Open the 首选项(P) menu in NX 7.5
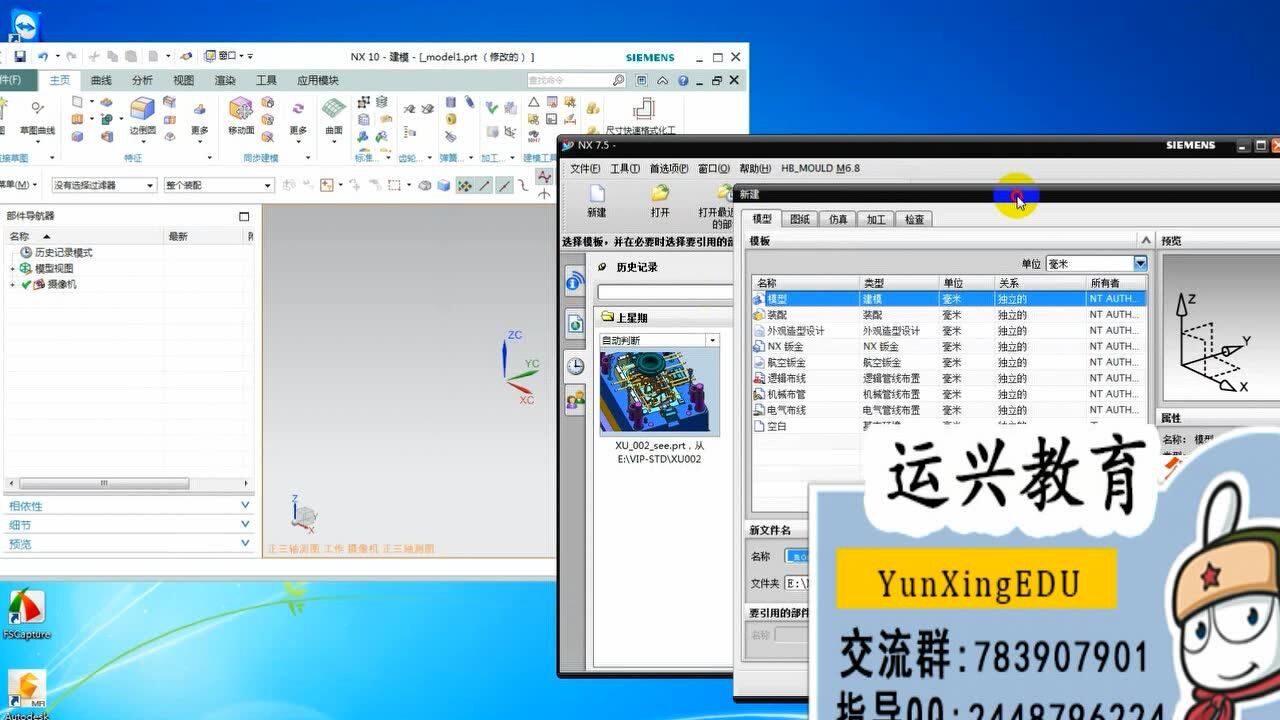 tap(669, 168)
